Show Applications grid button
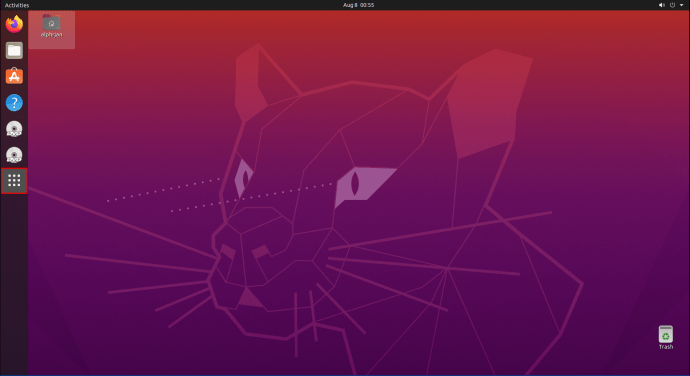 14,181
